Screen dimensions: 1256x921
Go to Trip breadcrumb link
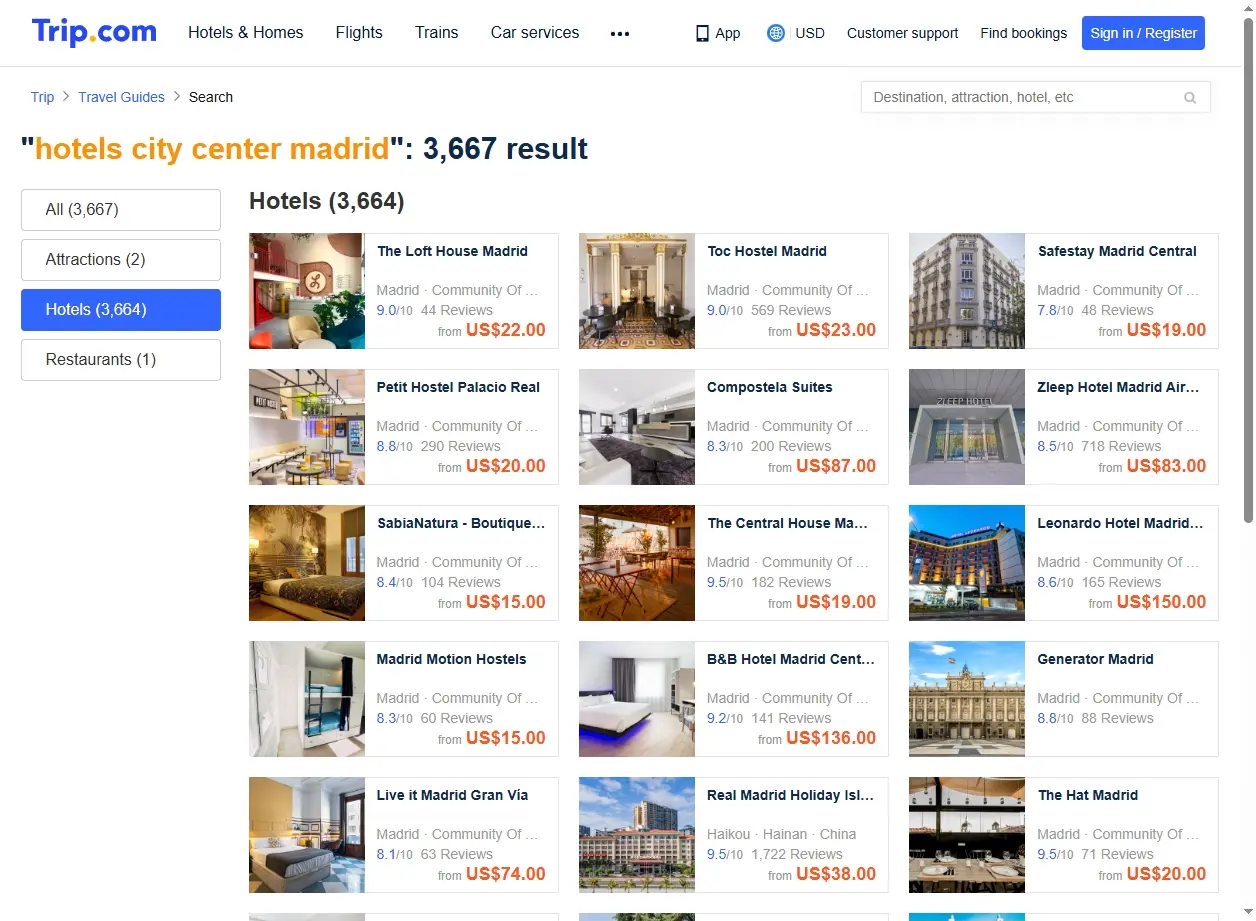pos(42,97)
